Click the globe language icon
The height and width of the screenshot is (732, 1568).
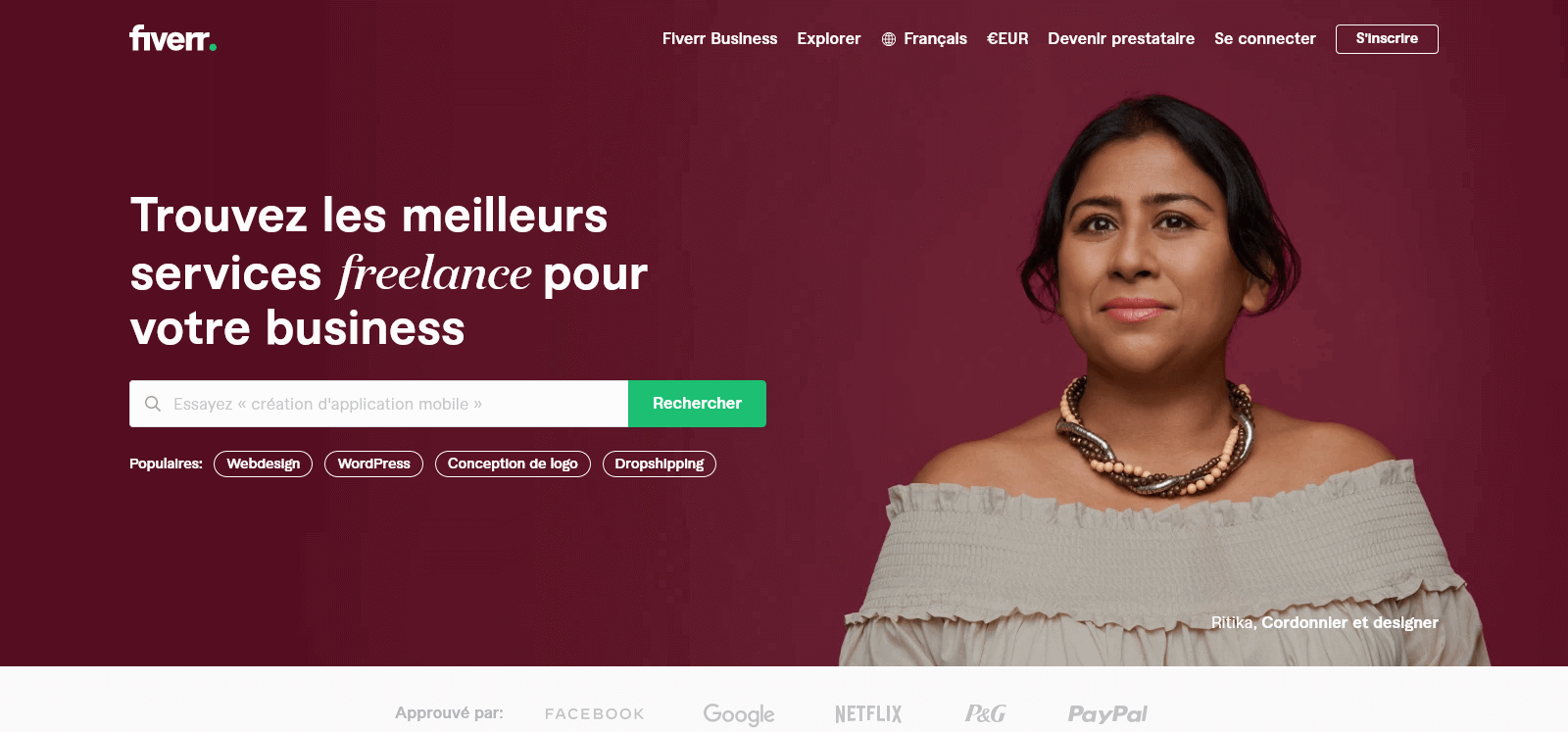[889, 39]
